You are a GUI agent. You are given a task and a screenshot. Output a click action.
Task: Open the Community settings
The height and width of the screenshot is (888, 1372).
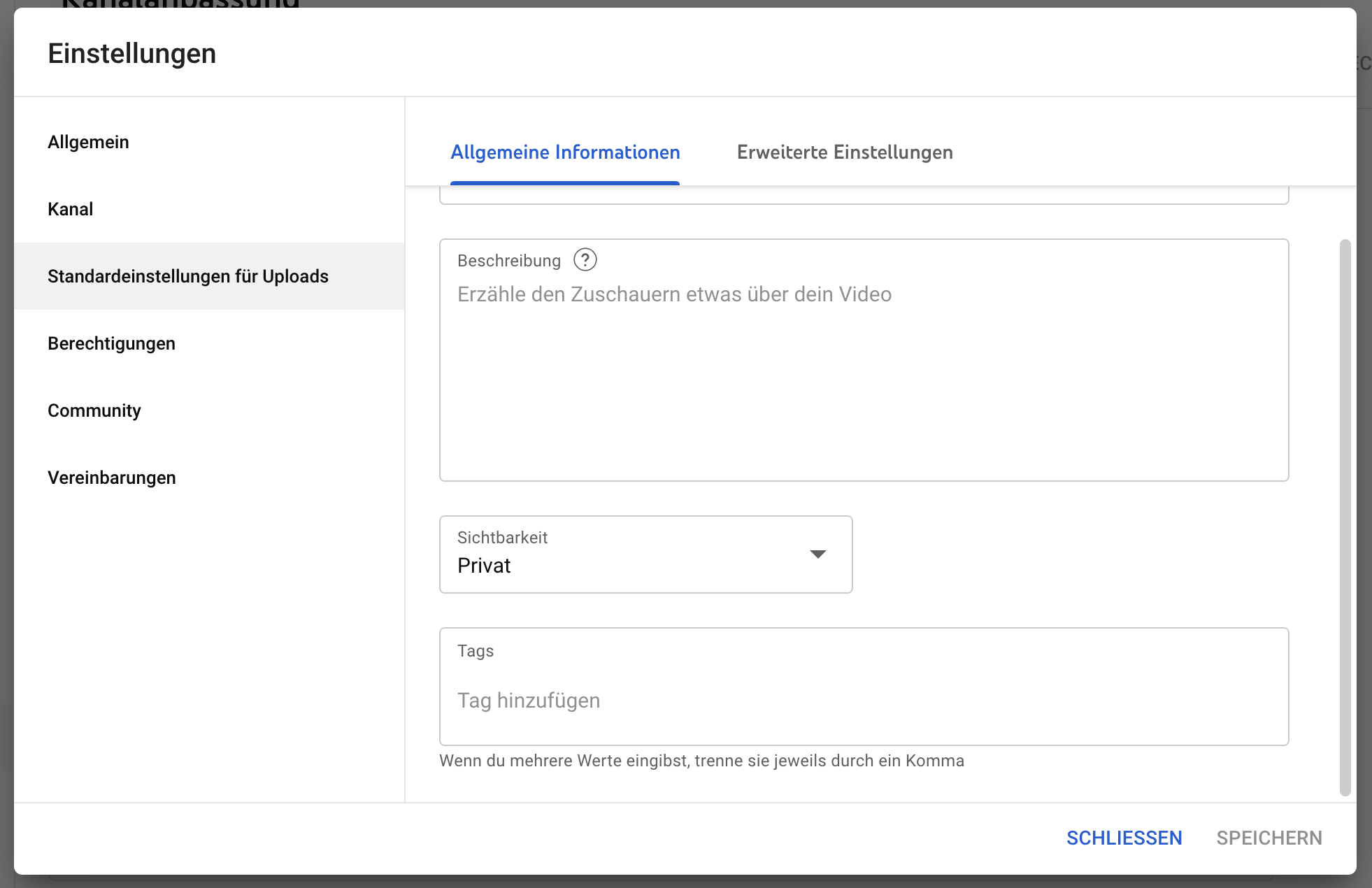94,410
